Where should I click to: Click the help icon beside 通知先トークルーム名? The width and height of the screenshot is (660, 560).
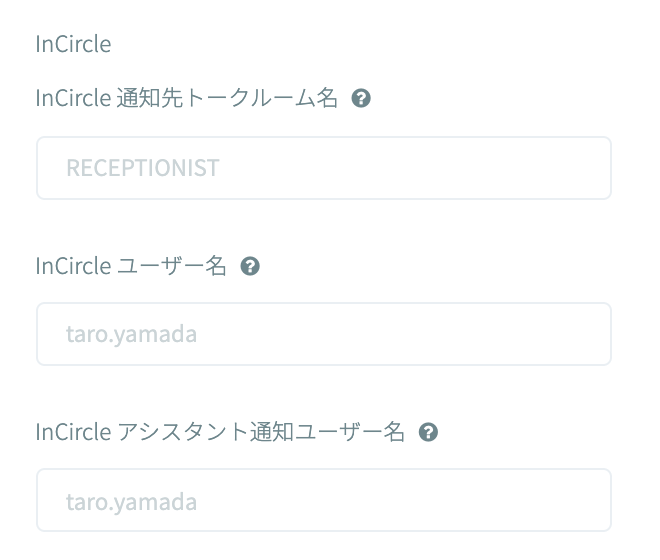363,99
